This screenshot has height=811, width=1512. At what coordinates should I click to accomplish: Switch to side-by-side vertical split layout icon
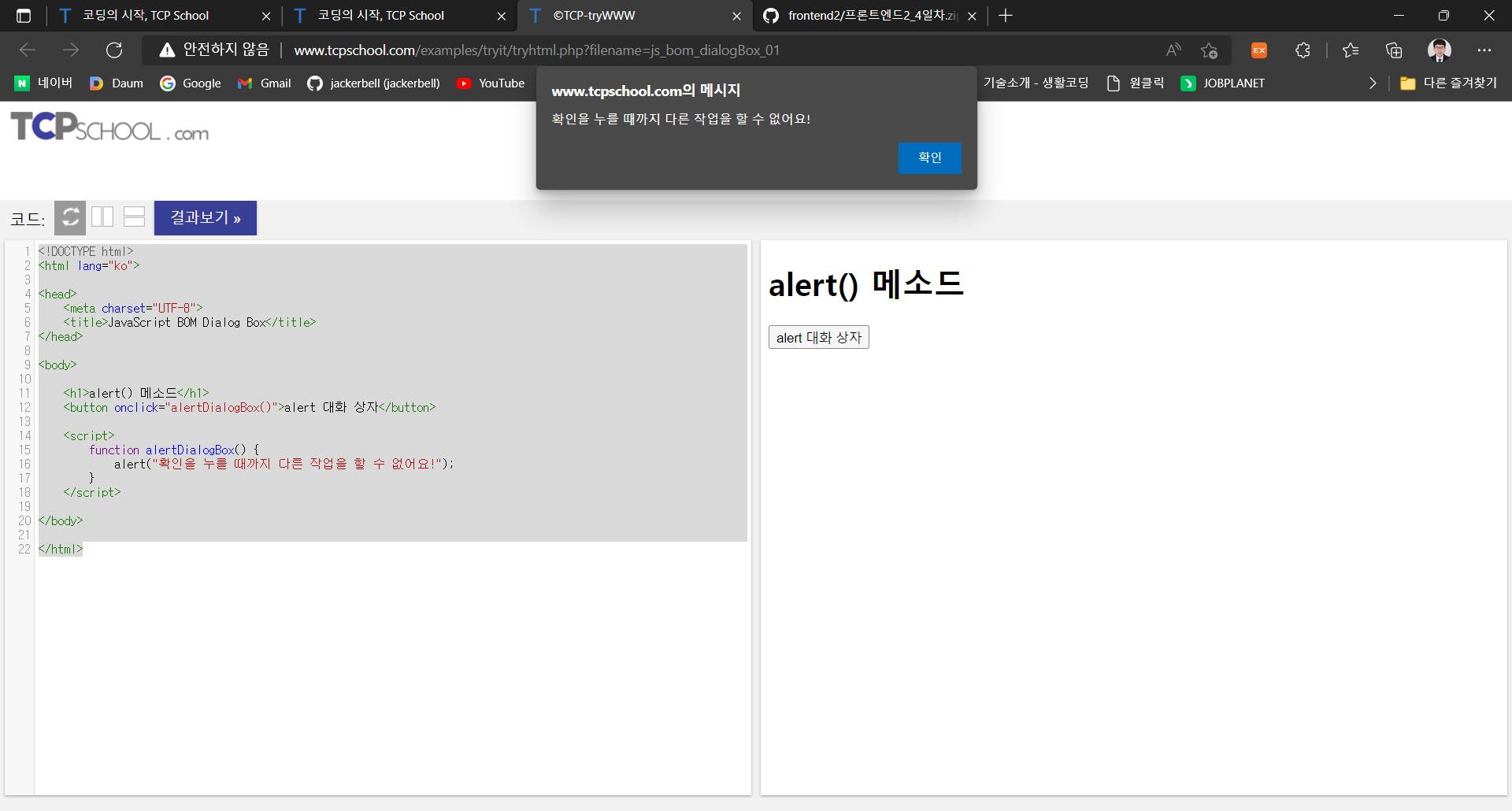[x=102, y=217]
